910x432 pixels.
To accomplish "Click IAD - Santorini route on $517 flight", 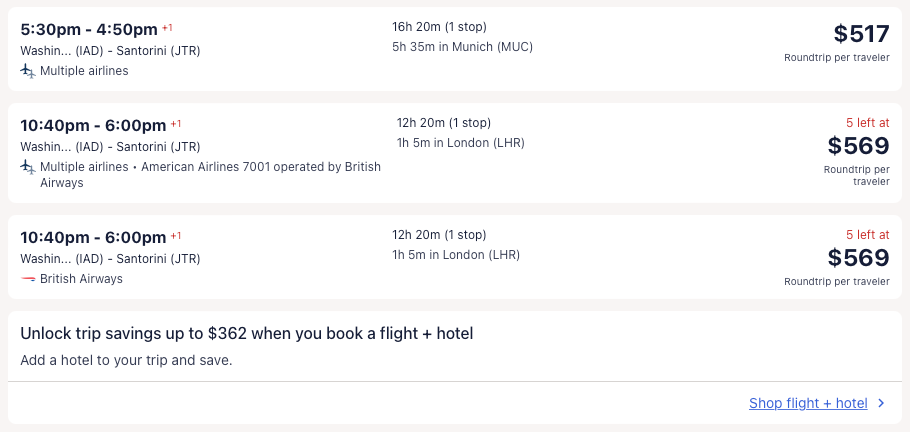I will [110, 51].
